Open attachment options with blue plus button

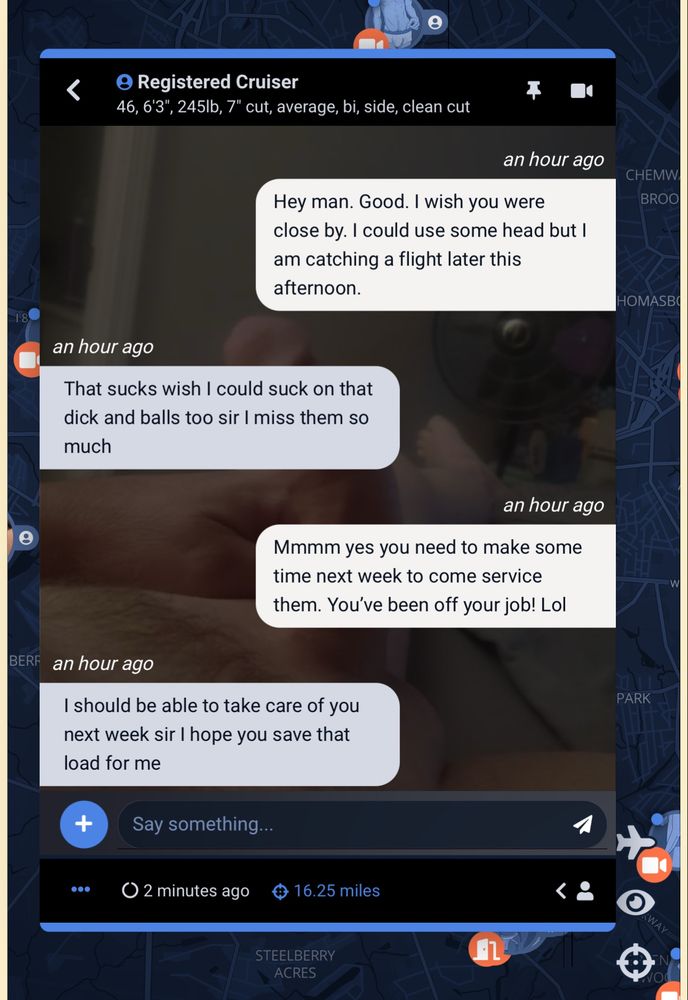click(x=84, y=824)
